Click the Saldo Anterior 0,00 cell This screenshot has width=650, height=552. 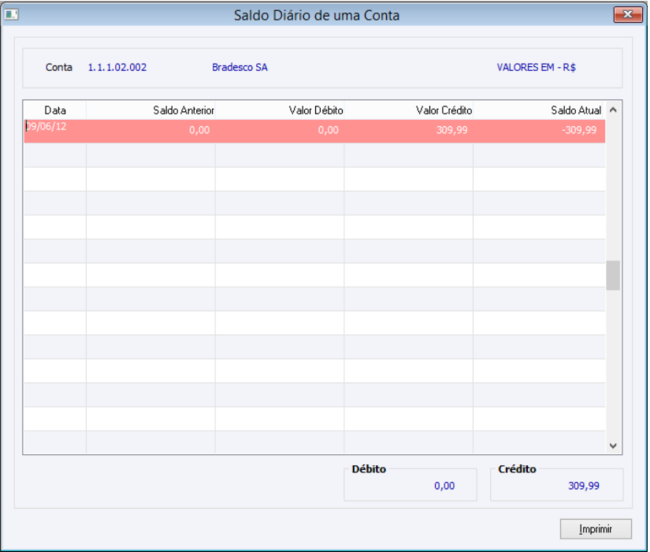click(151, 131)
